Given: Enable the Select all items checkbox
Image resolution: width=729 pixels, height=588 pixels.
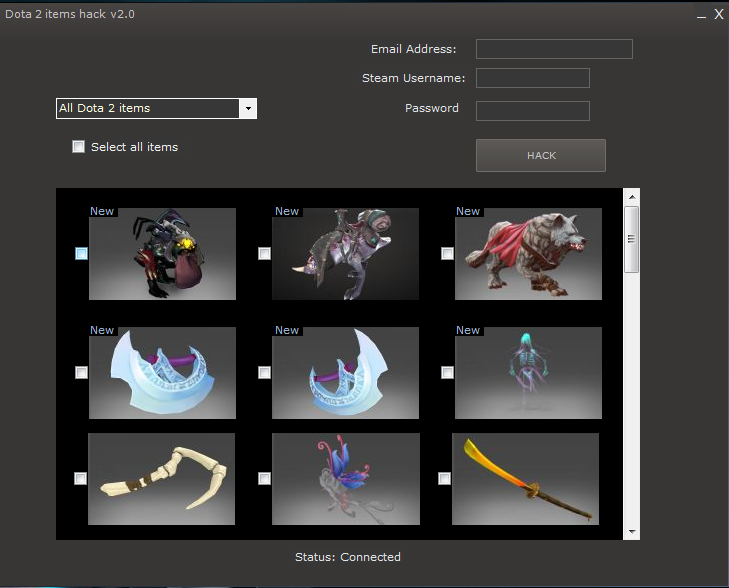Looking at the screenshot, I should tap(79, 147).
